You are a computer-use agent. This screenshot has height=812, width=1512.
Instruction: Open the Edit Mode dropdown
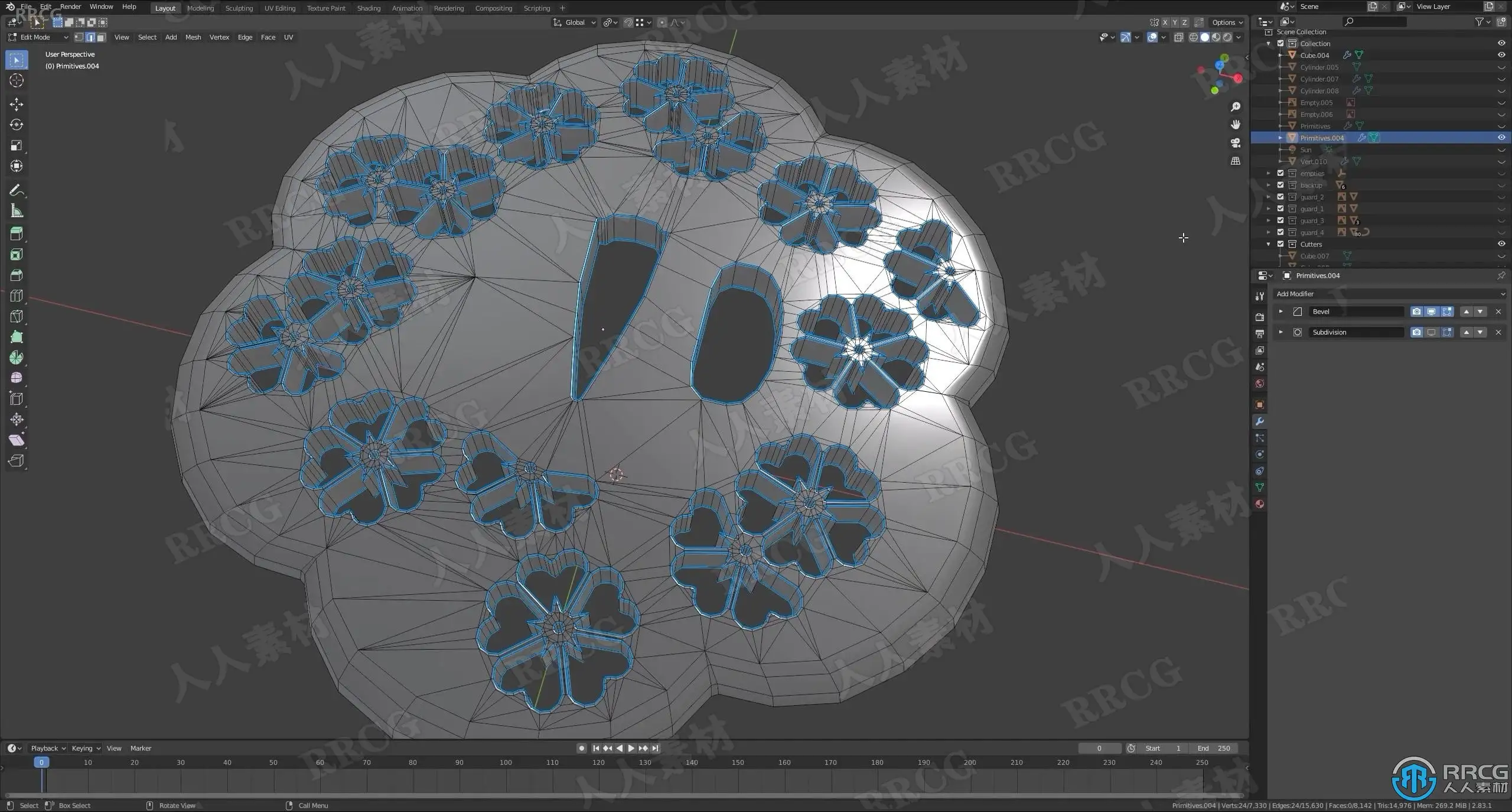38,37
